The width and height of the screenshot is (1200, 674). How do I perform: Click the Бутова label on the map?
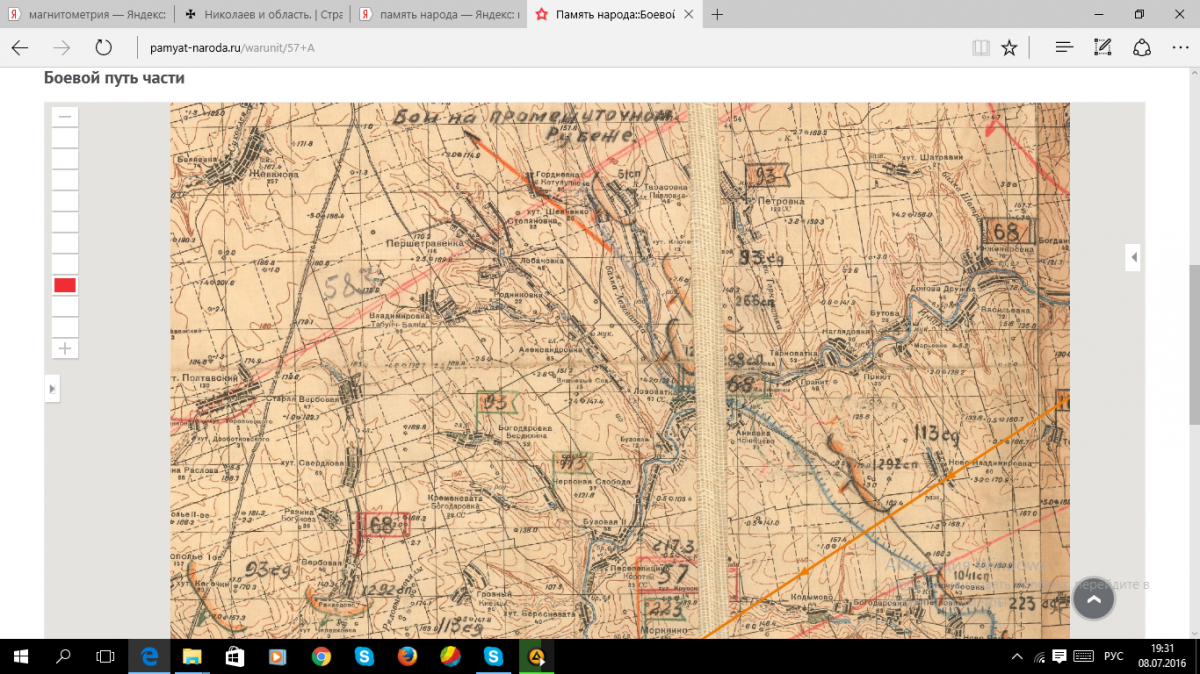pyautogui.click(x=887, y=313)
